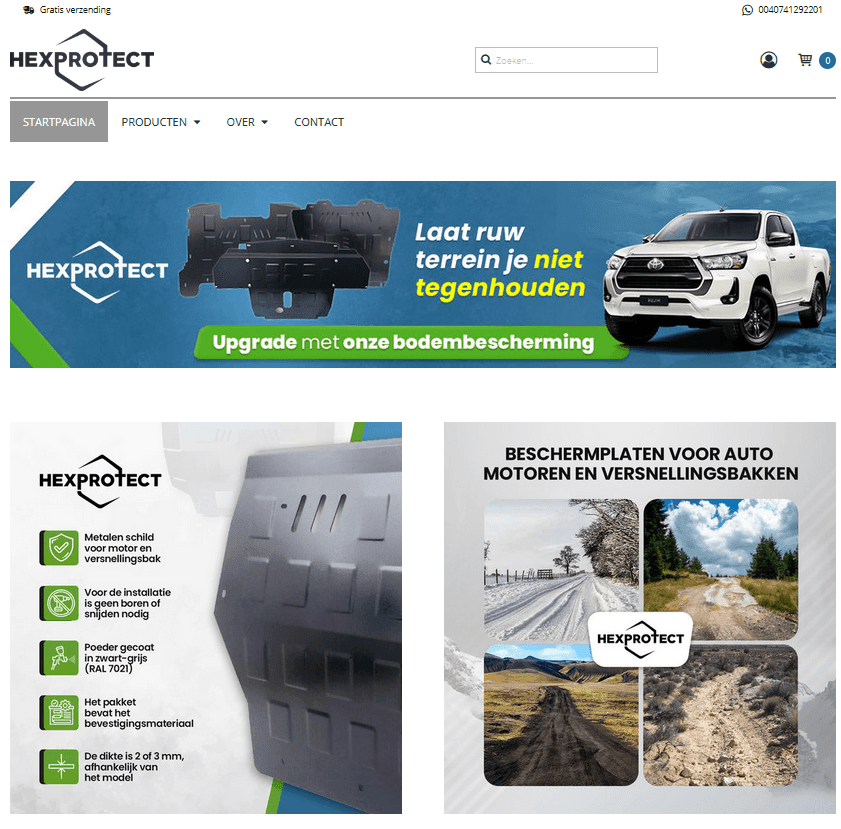This screenshot has width=841, height=829.
Task: Focus the Zoeken search field
Action: coord(566,60)
